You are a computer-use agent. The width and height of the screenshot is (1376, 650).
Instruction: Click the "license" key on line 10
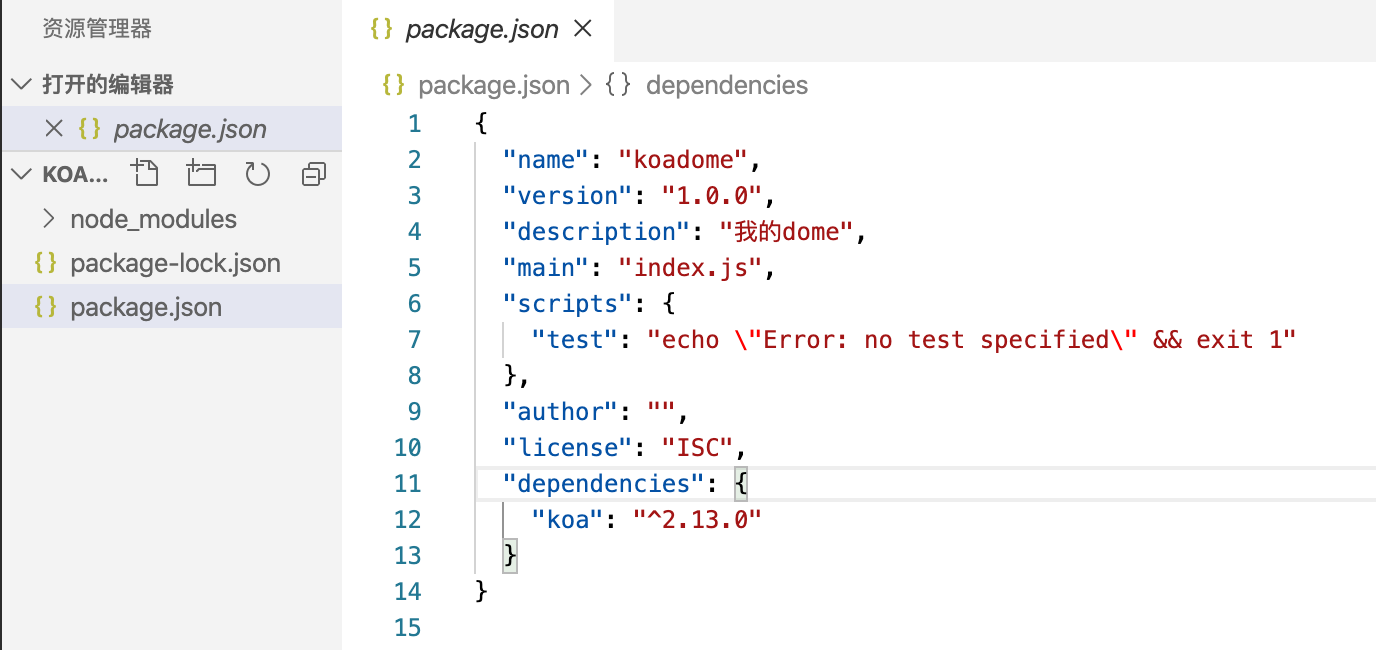click(568, 448)
